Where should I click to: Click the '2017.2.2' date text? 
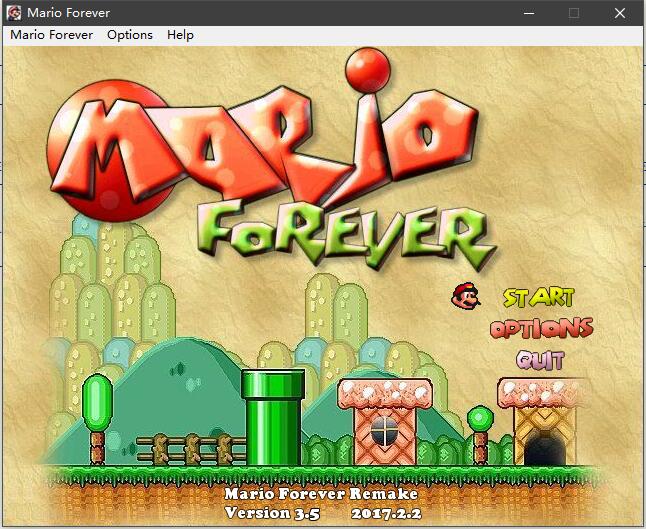click(386, 514)
